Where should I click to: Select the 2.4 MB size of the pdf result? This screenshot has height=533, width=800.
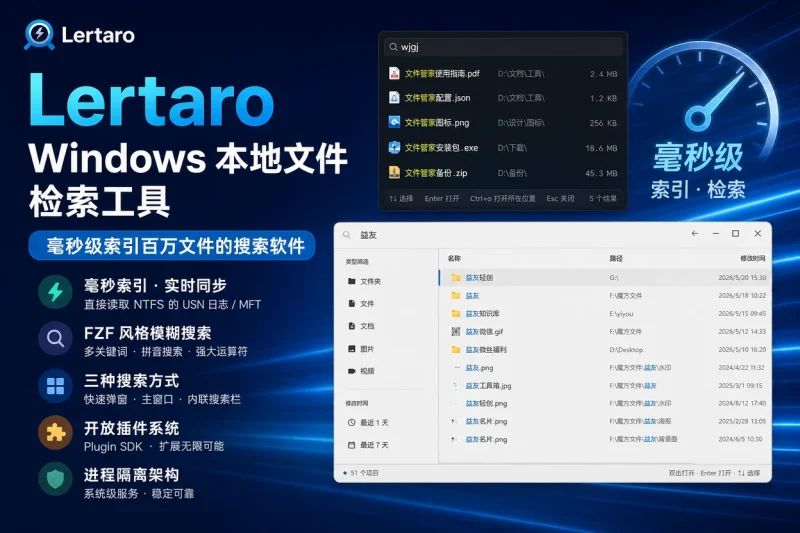[x=604, y=74]
